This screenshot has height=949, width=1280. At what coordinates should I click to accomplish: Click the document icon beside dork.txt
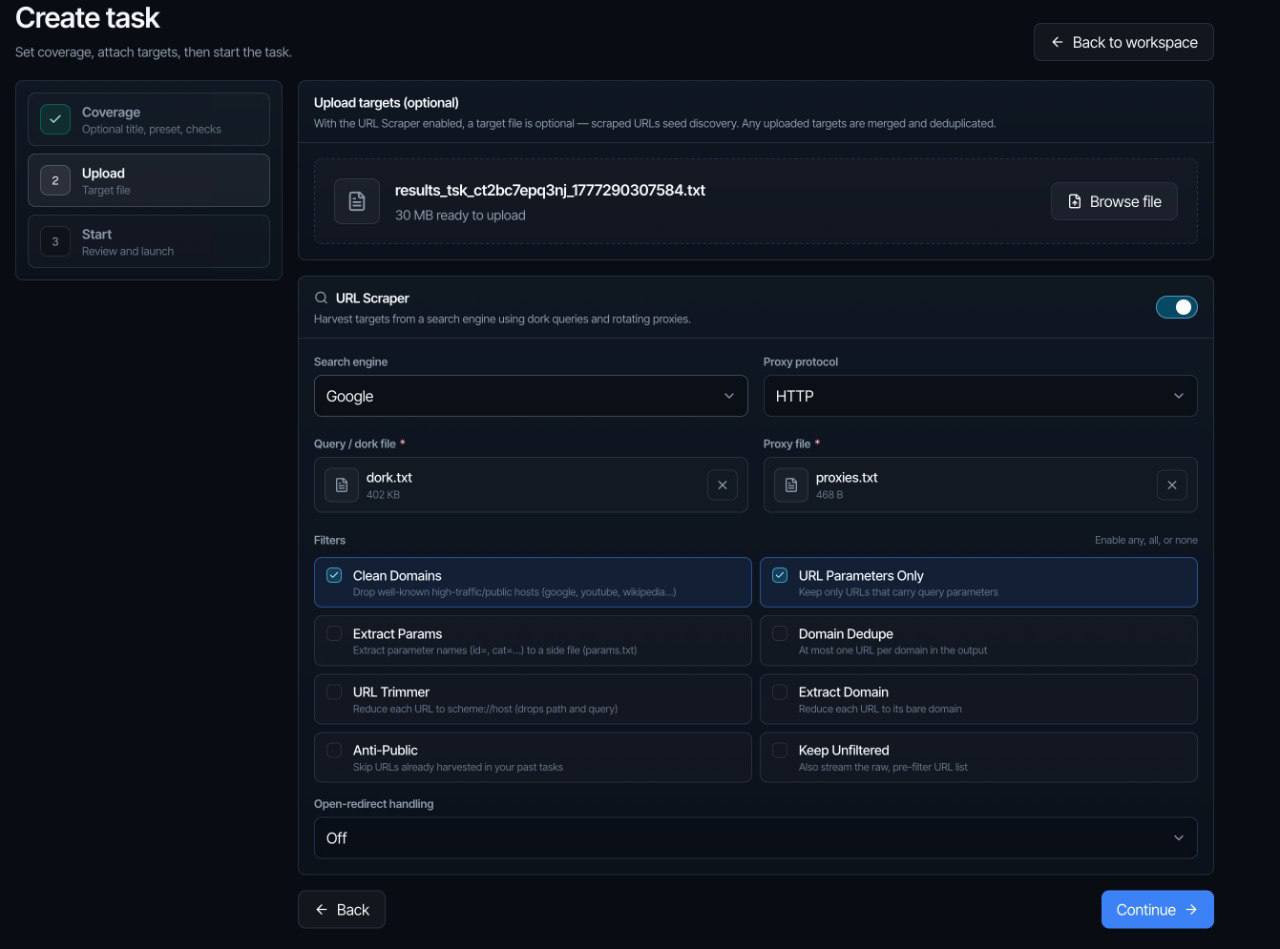coord(342,485)
